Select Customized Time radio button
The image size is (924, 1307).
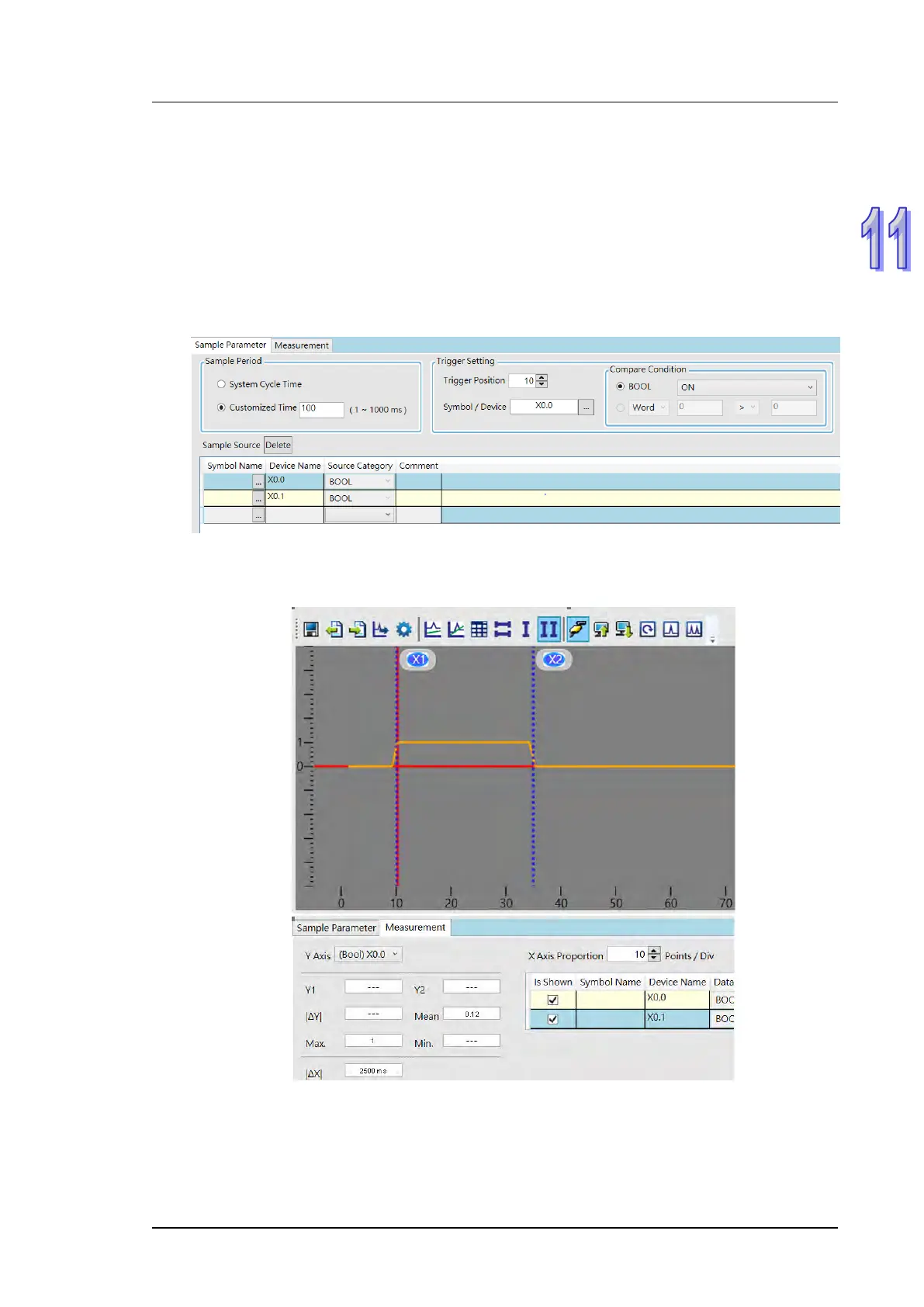tap(221, 407)
